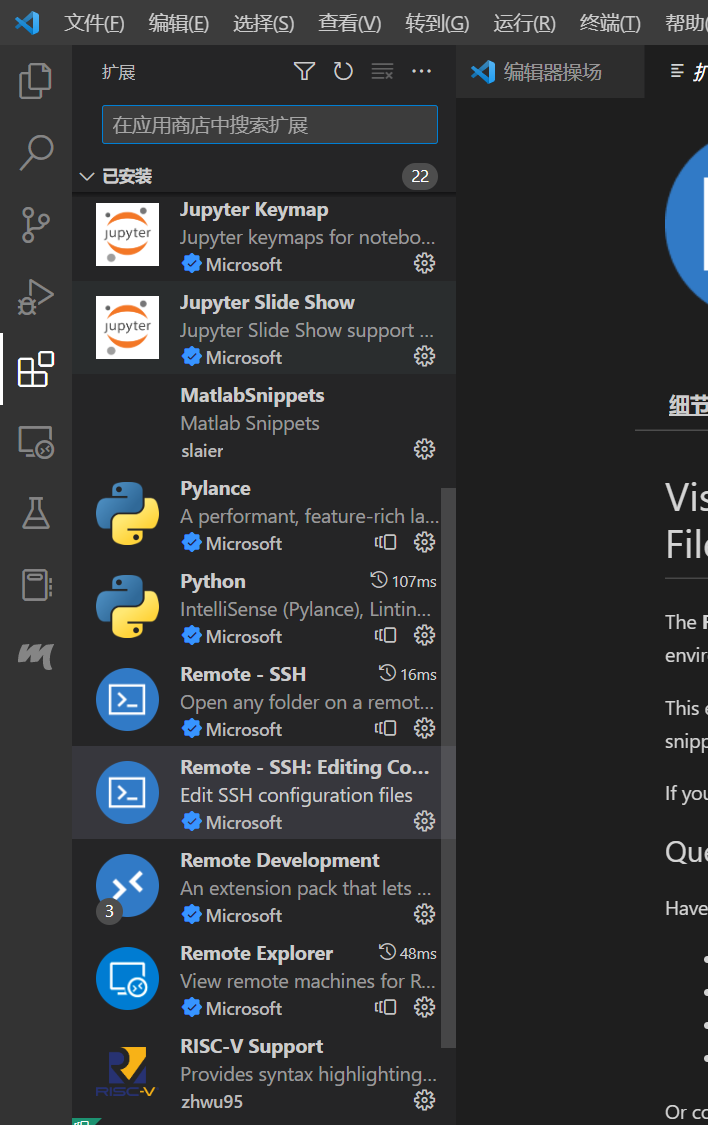Open the 文件(F) menu
The width and height of the screenshot is (708, 1125).
(x=94, y=23)
